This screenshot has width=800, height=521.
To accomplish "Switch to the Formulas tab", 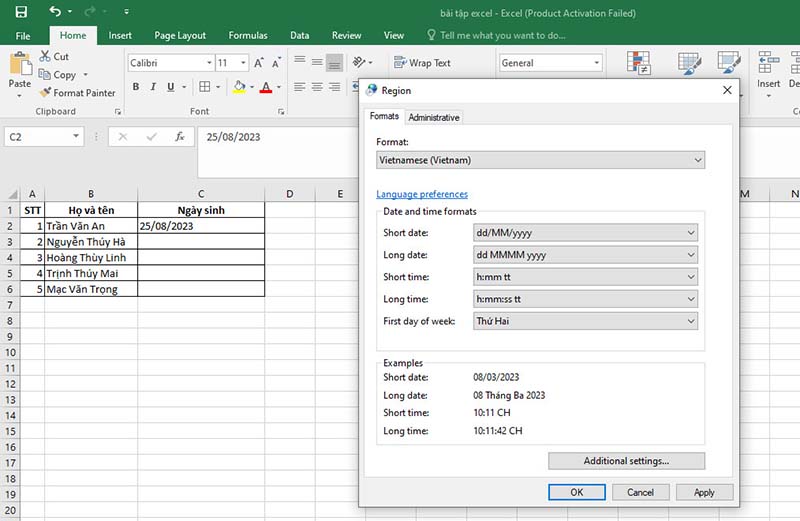I will 248,35.
